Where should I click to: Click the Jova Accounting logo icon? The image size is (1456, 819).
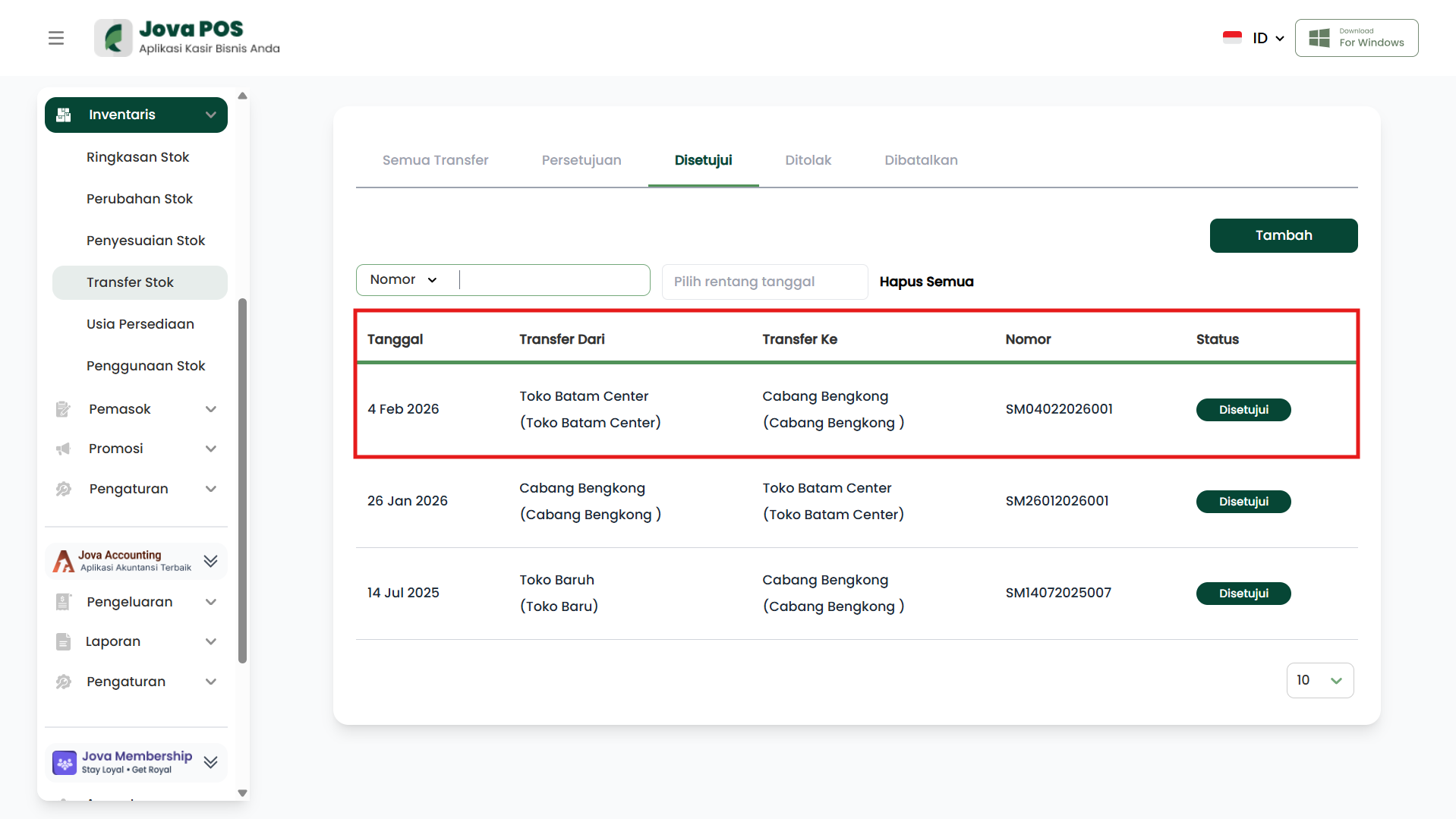click(64, 562)
